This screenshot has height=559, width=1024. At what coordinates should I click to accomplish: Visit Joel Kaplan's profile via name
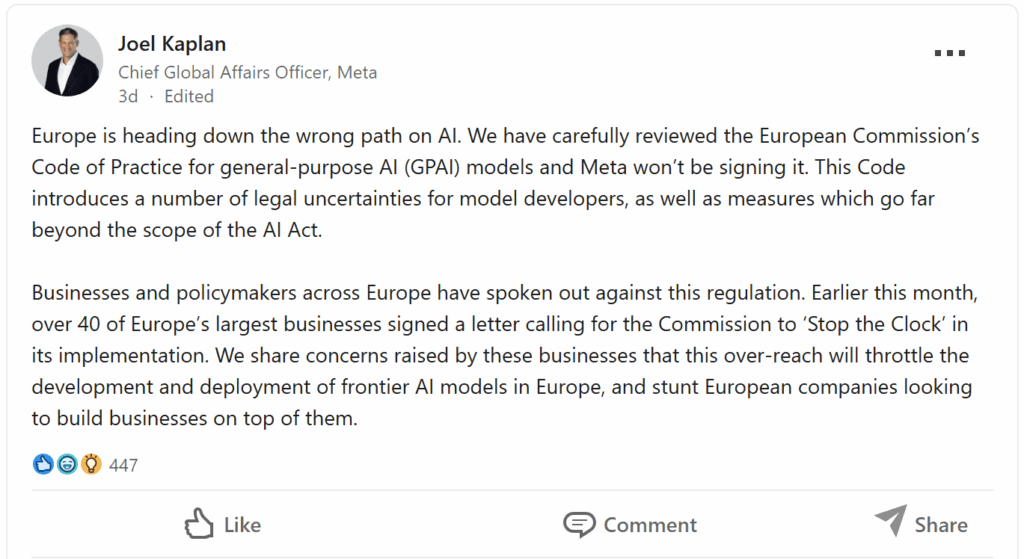point(172,43)
